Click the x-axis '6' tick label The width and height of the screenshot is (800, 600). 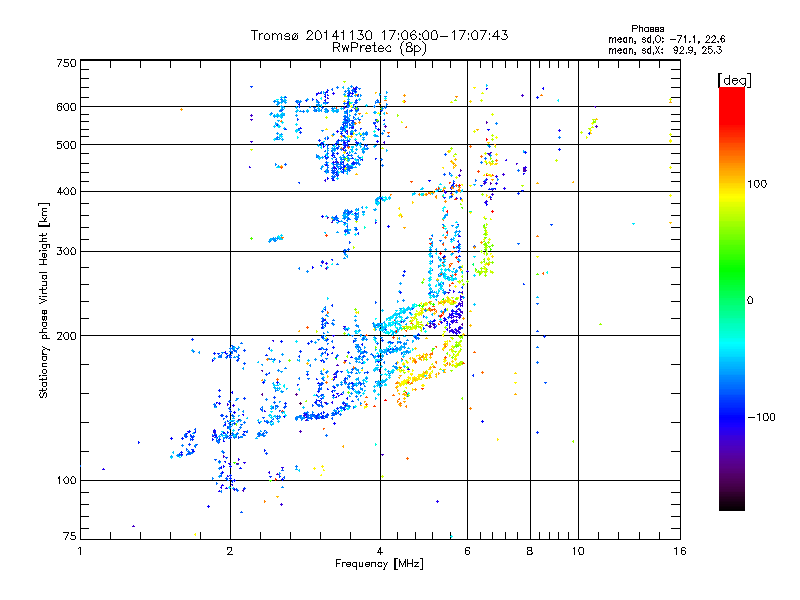467,551
